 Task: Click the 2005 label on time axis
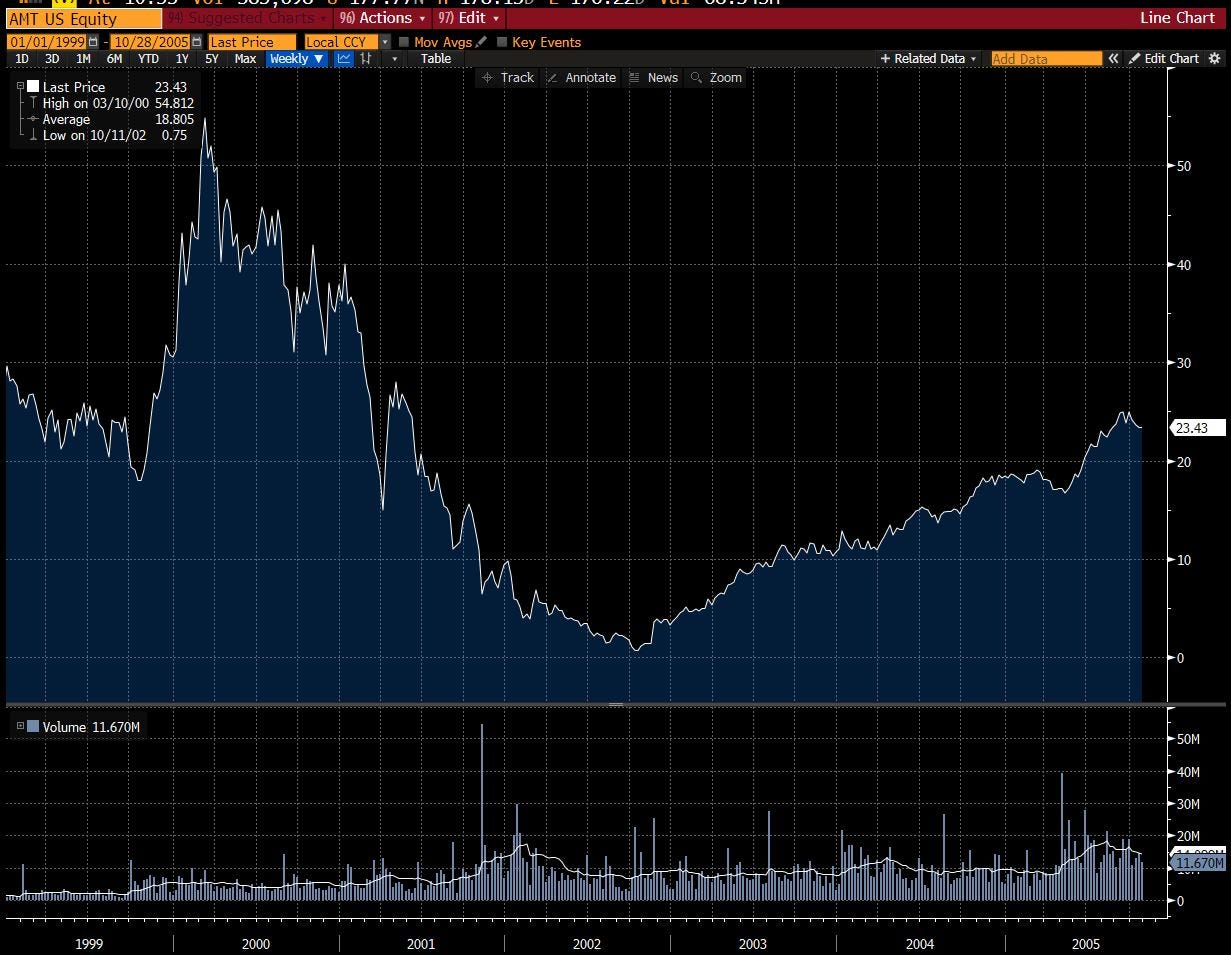(x=1085, y=944)
